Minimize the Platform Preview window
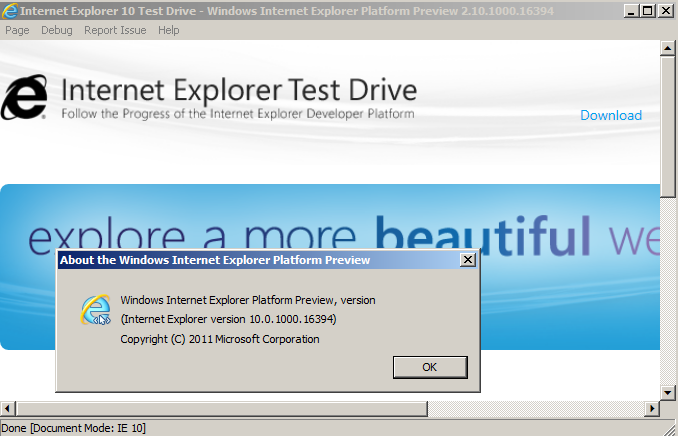Screen dimensions: 678x436 pos(631,11)
